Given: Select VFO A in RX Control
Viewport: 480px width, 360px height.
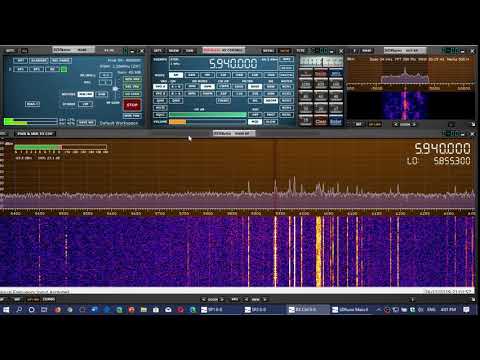Looking at the screenshot, I should (160, 86).
